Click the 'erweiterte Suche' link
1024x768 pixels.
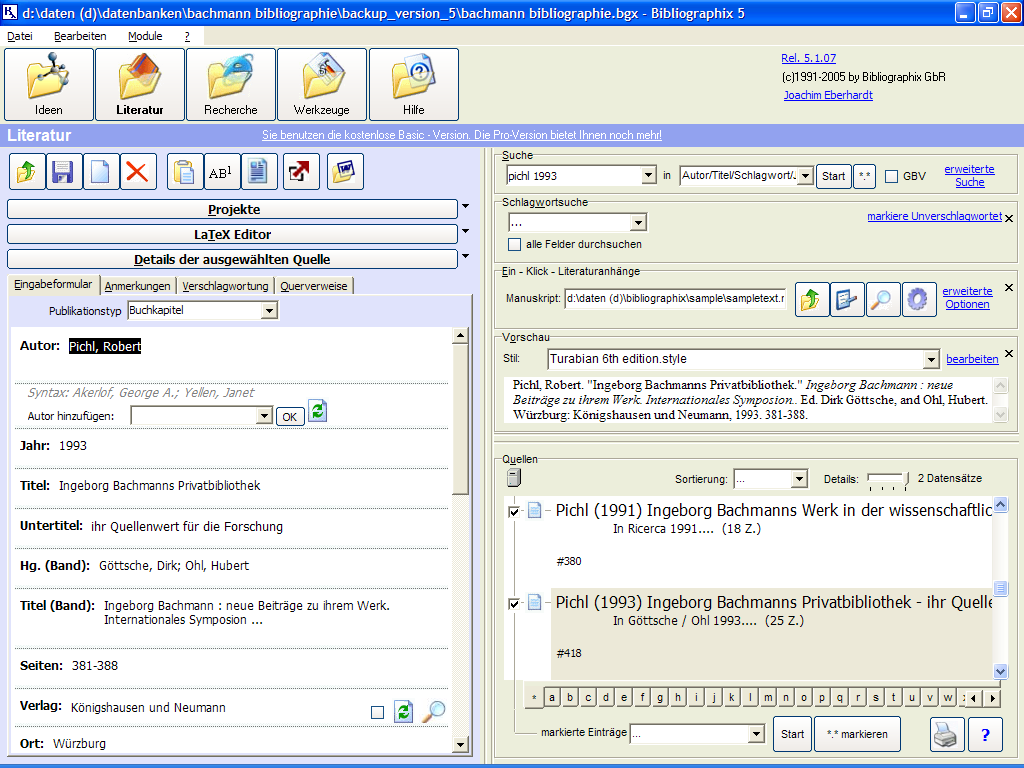(969, 176)
